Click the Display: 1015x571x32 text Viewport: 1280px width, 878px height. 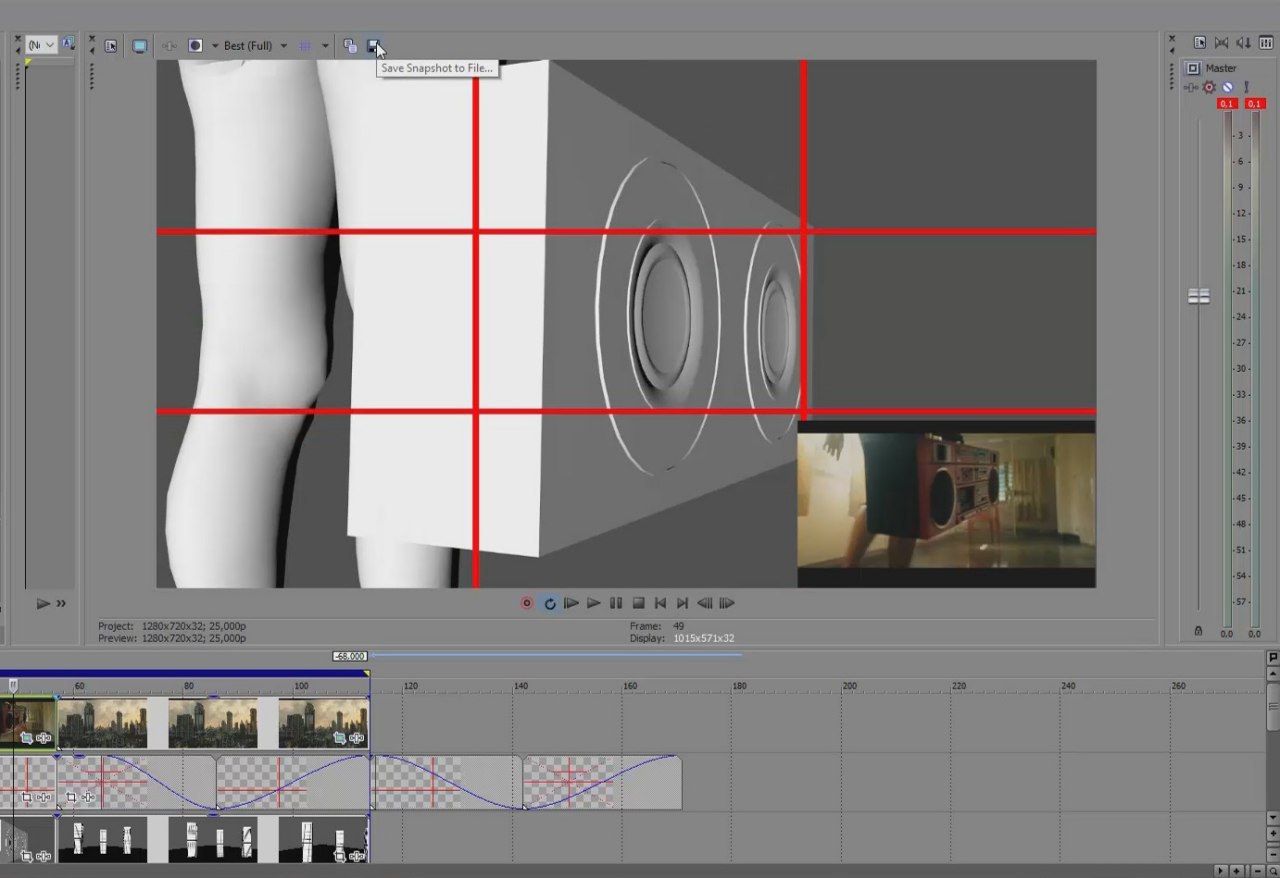[682, 638]
